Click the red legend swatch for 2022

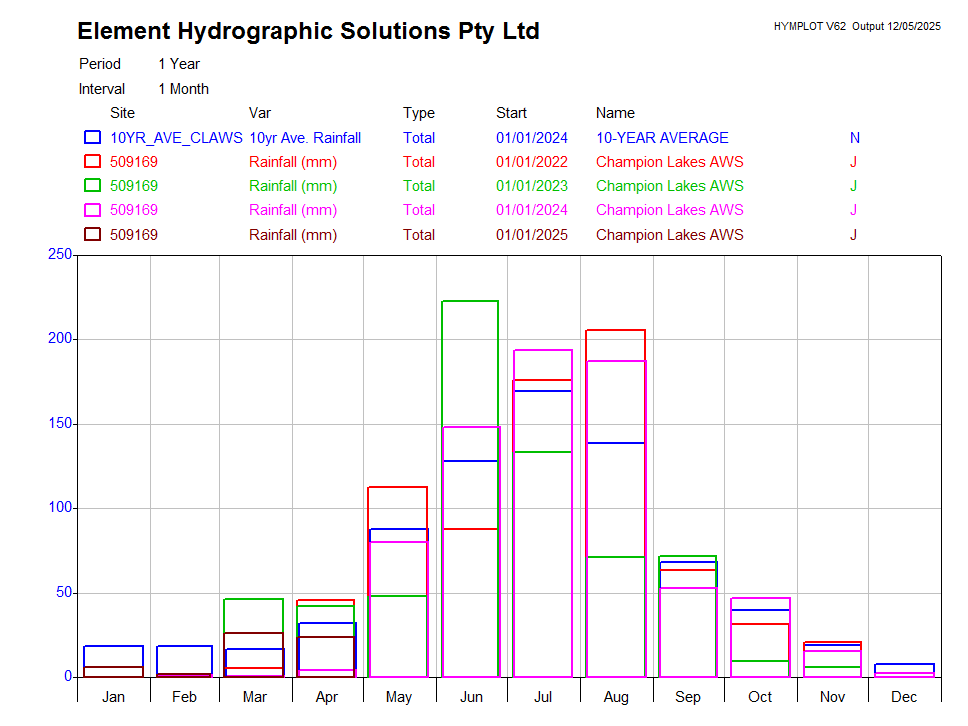pos(92,161)
